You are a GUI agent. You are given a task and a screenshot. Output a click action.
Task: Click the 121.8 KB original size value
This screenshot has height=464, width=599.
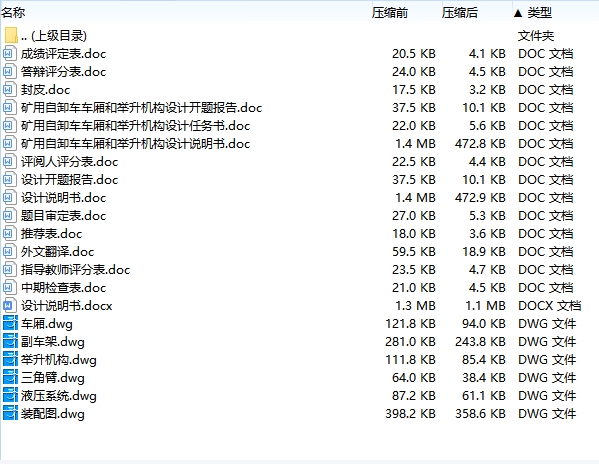click(x=410, y=323)
